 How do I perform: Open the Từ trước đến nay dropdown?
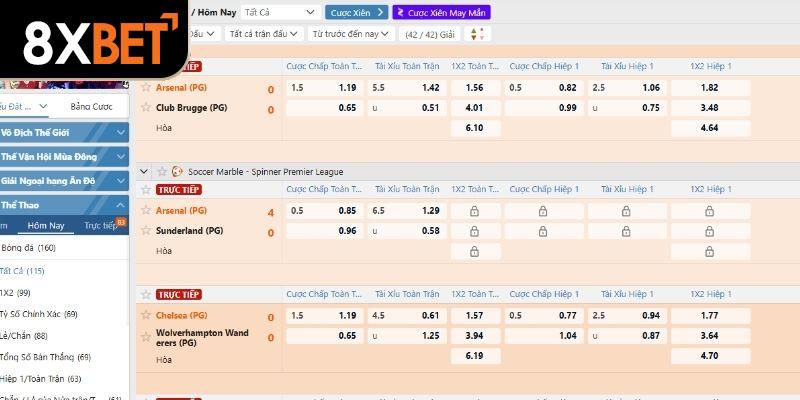point(351,33)
